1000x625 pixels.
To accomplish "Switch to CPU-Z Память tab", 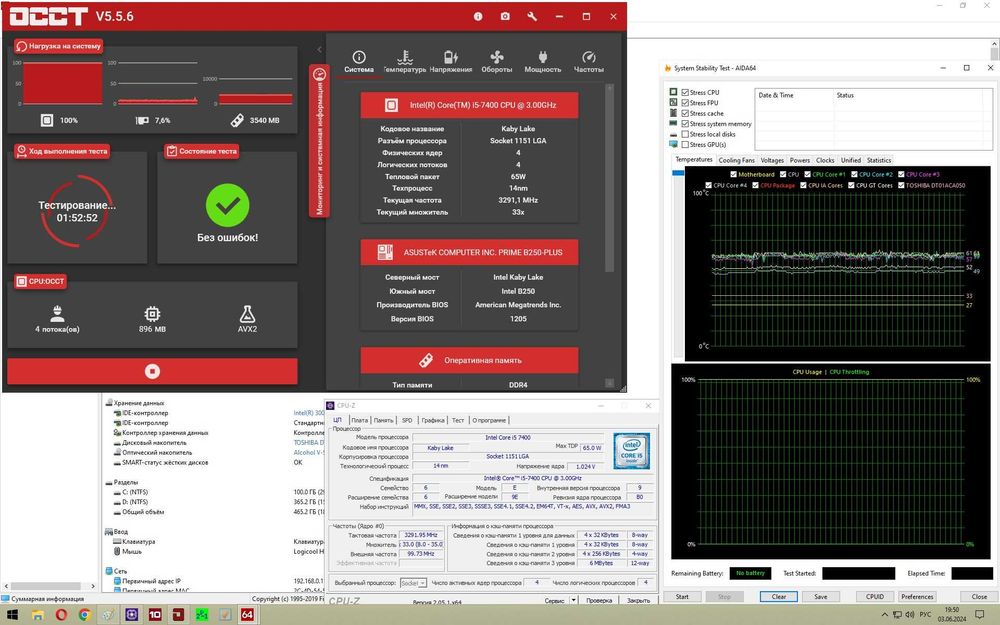I will pos(383,420).
